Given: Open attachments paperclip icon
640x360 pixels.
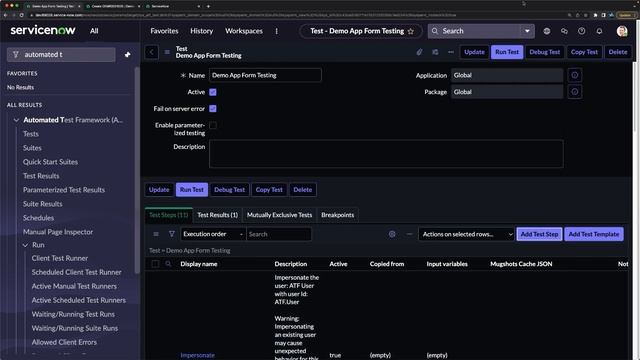Looking at the screenshot, I should point(419,52).
